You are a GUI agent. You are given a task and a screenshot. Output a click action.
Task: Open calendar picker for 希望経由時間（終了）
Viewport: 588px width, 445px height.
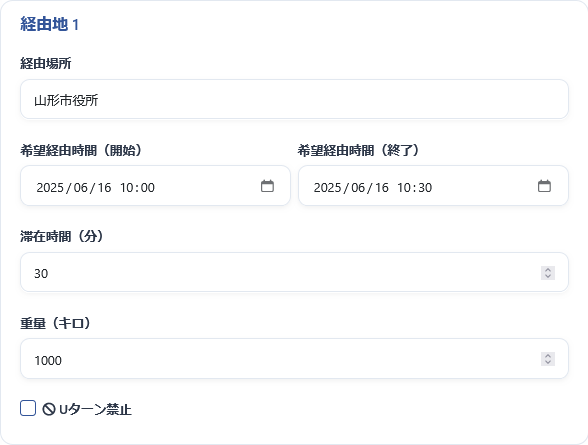click(x=544, y=186)
